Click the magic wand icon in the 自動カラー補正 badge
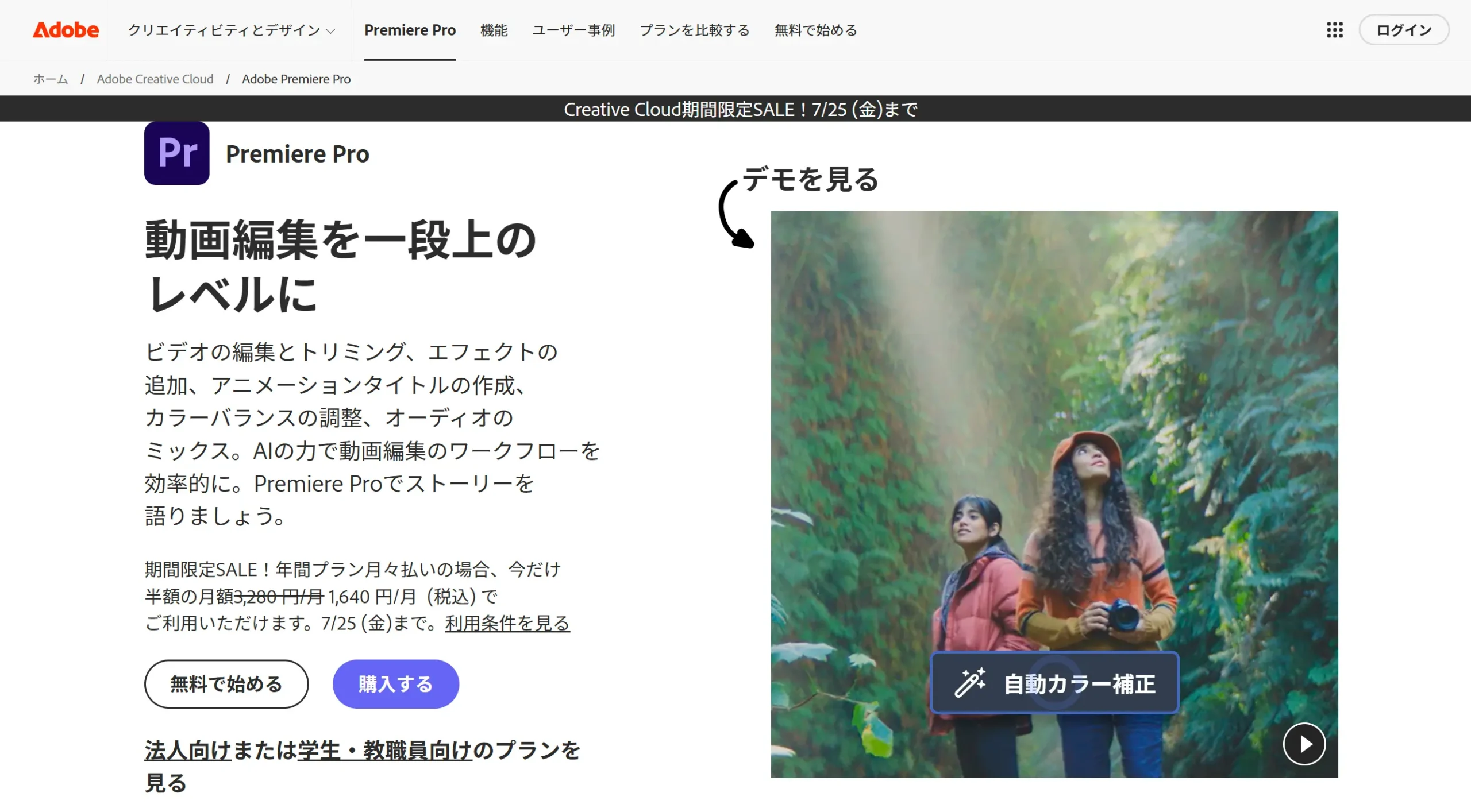This screenshot has width=1471, height=812. pyautogui.click(x=970, y=683)
